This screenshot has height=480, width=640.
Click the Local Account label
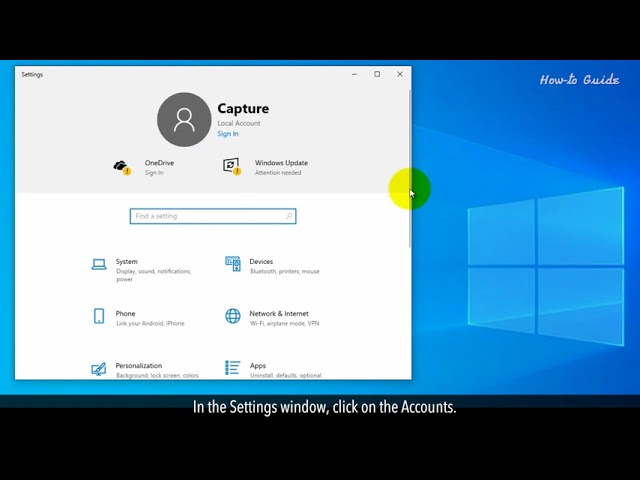pos(239,123)
